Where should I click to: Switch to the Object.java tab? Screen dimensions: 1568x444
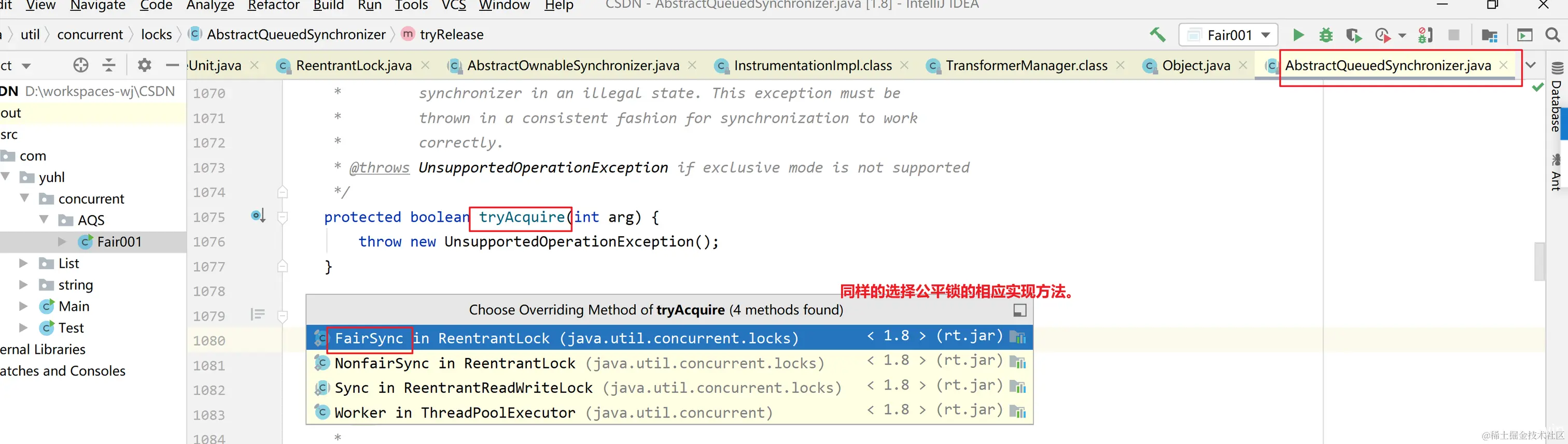pyautogui.click(x=1196, y=65)
